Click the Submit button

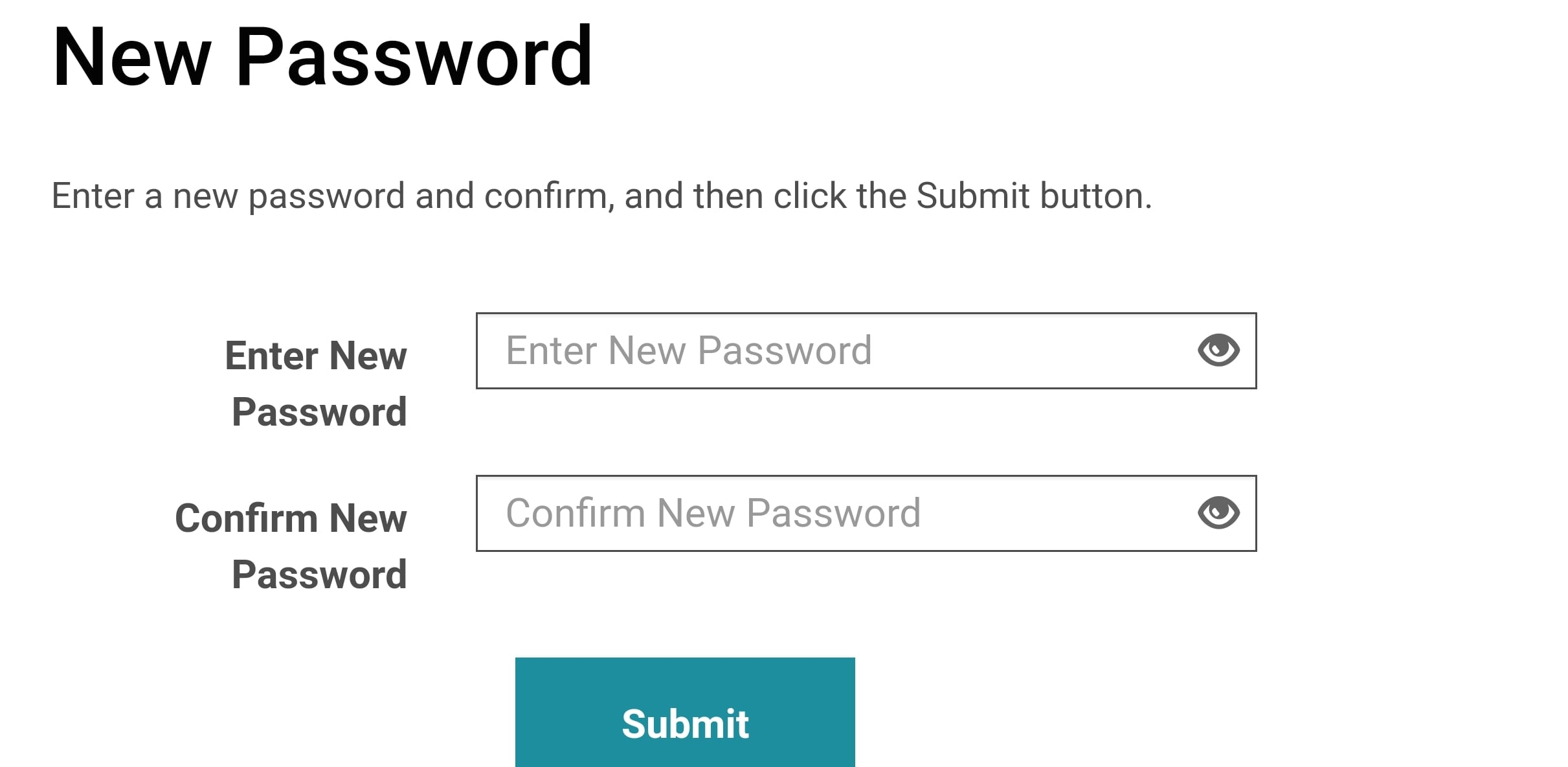685,713
